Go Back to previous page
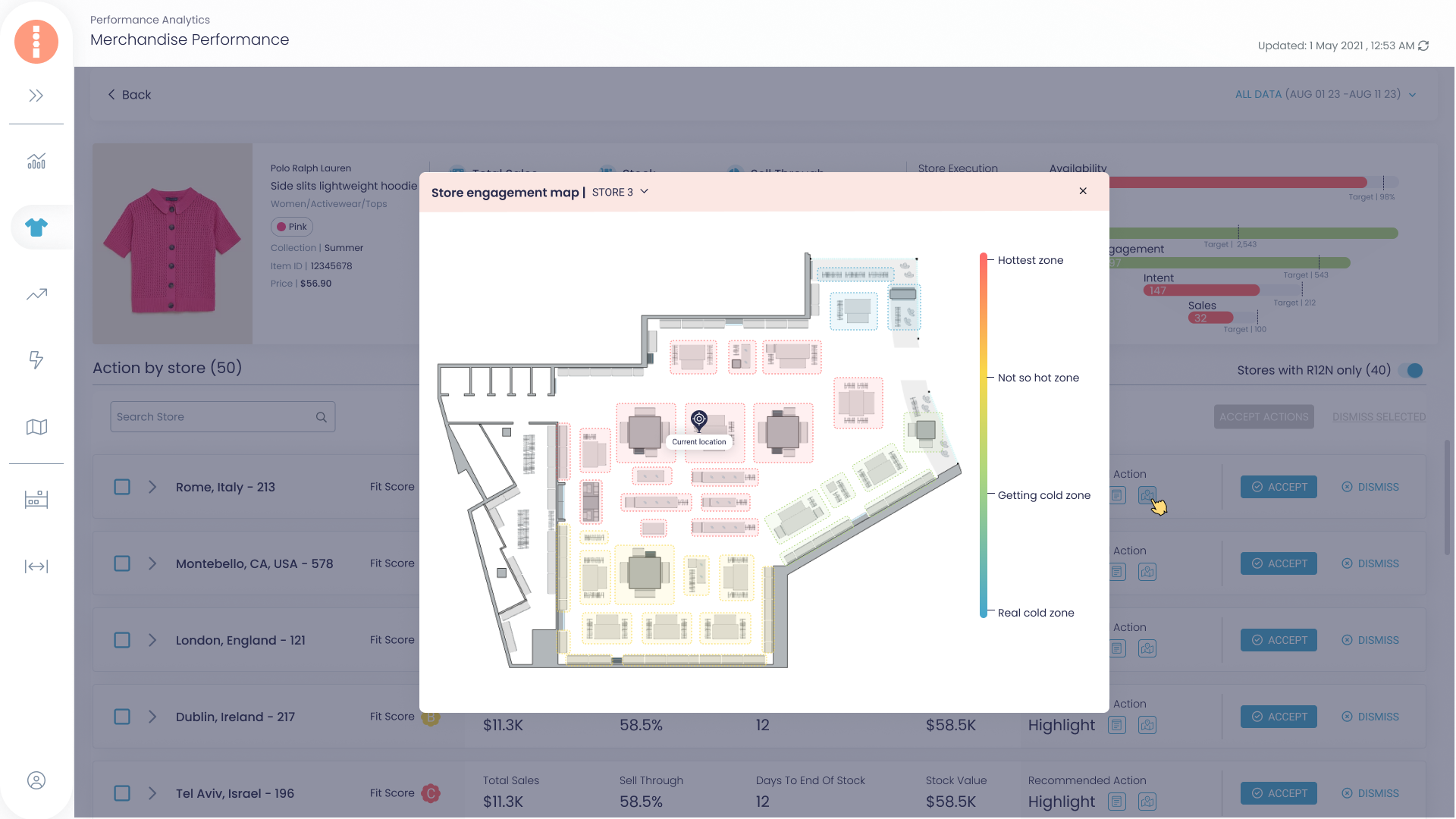The width and height of the screenshot is (1456, 819). (129, 95)
